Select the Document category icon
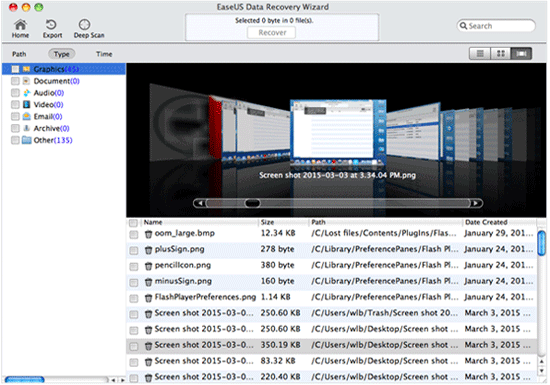 pos(26,81)
